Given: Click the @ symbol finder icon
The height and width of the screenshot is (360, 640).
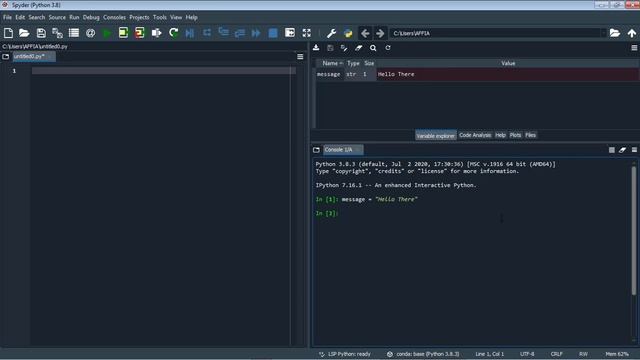Looking at the screenshot, I should (91, 33).
